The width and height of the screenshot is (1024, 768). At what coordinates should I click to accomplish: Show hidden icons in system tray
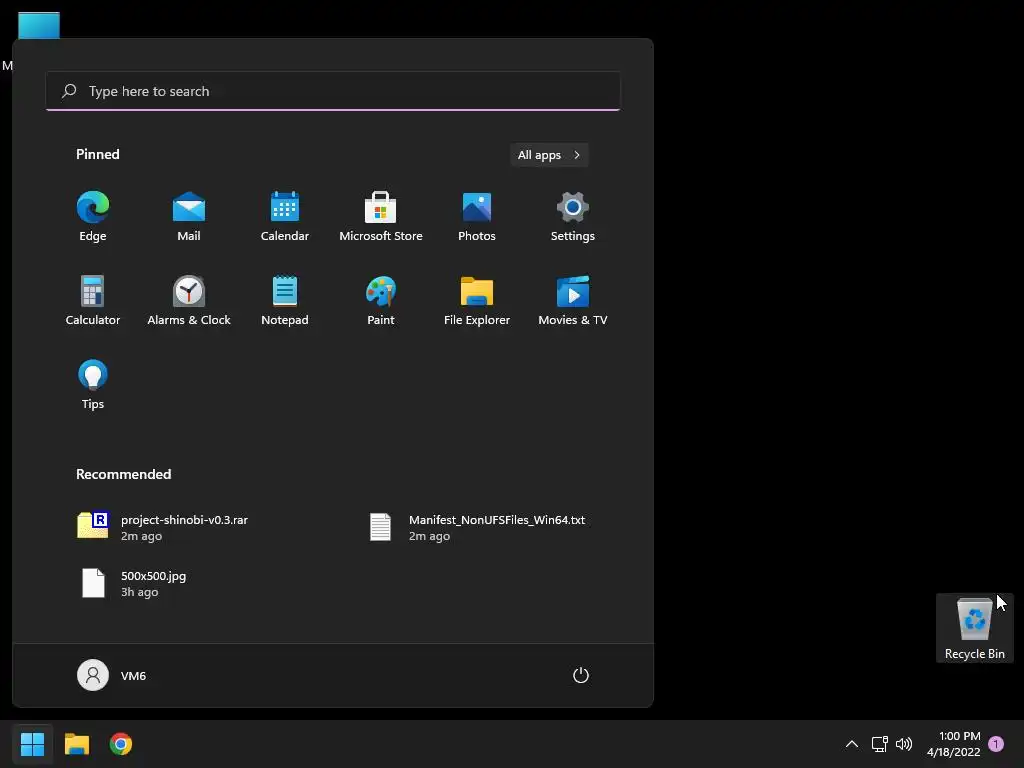pos(852,744)
